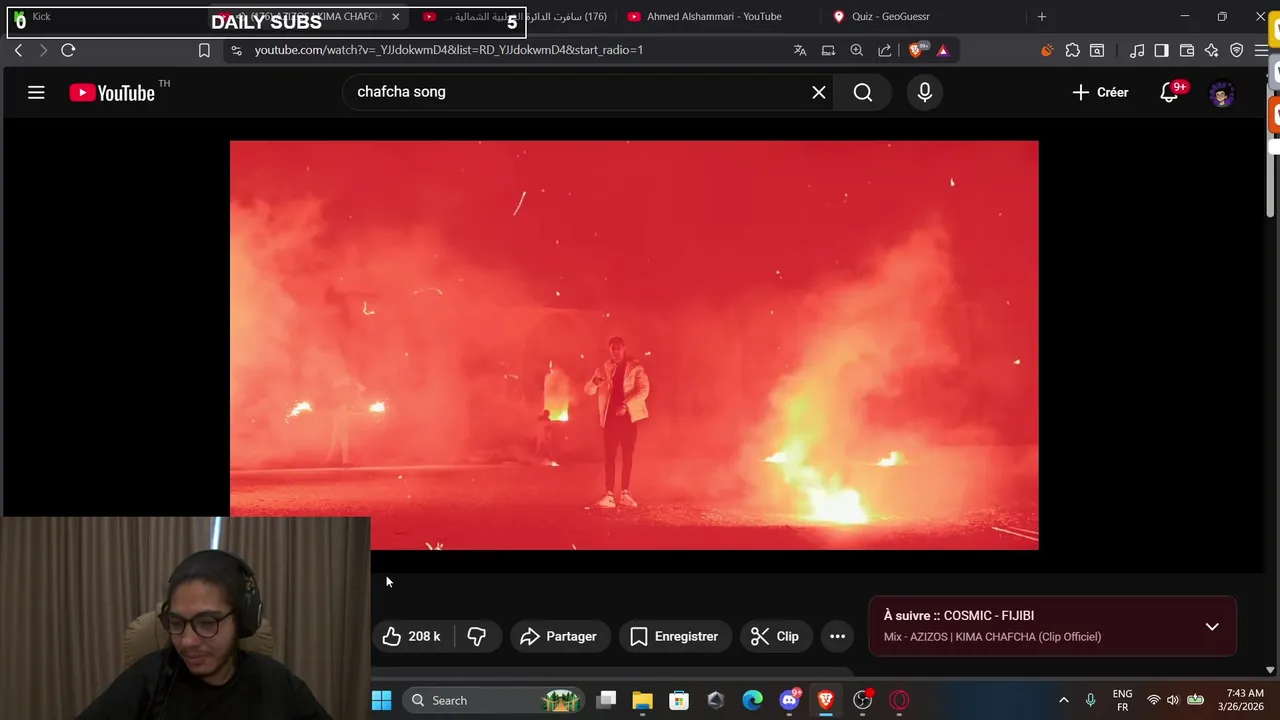Switch the ENG FR input language
The height and width of the screenshot is (720, 1280).
[x=1122, y=700]
